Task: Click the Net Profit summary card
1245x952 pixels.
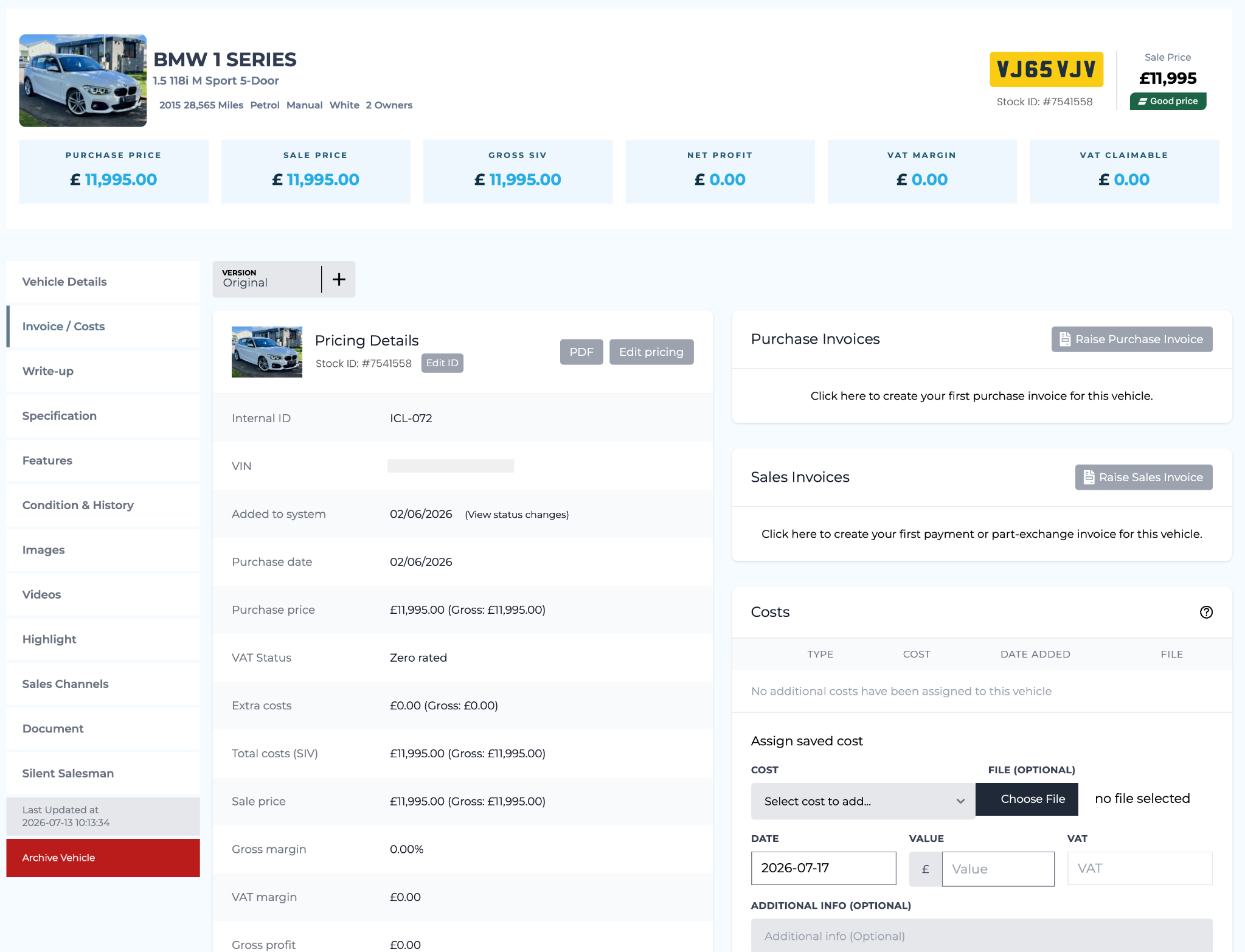Action: pos(720,172)
